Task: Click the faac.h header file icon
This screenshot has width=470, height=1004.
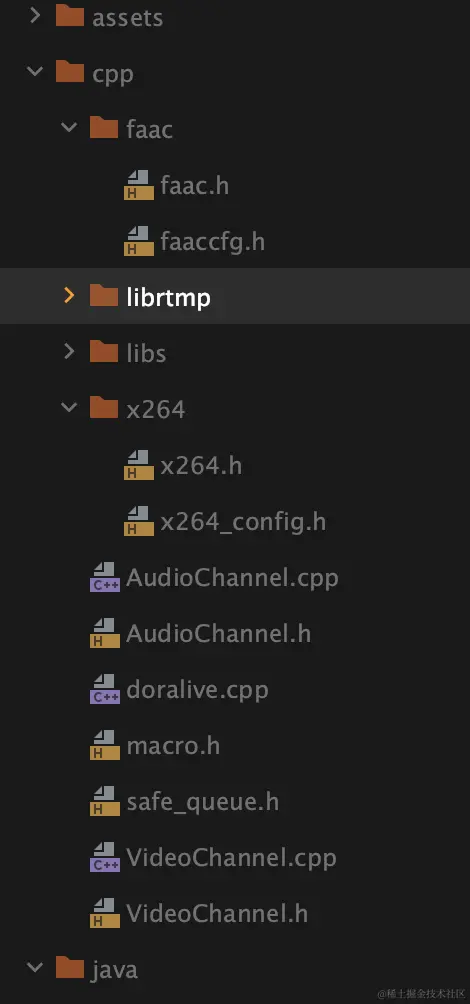Action: 138,185
